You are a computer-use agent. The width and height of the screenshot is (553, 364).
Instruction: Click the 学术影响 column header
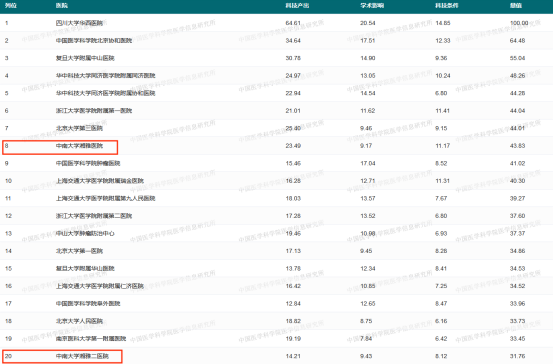[372, 6]
